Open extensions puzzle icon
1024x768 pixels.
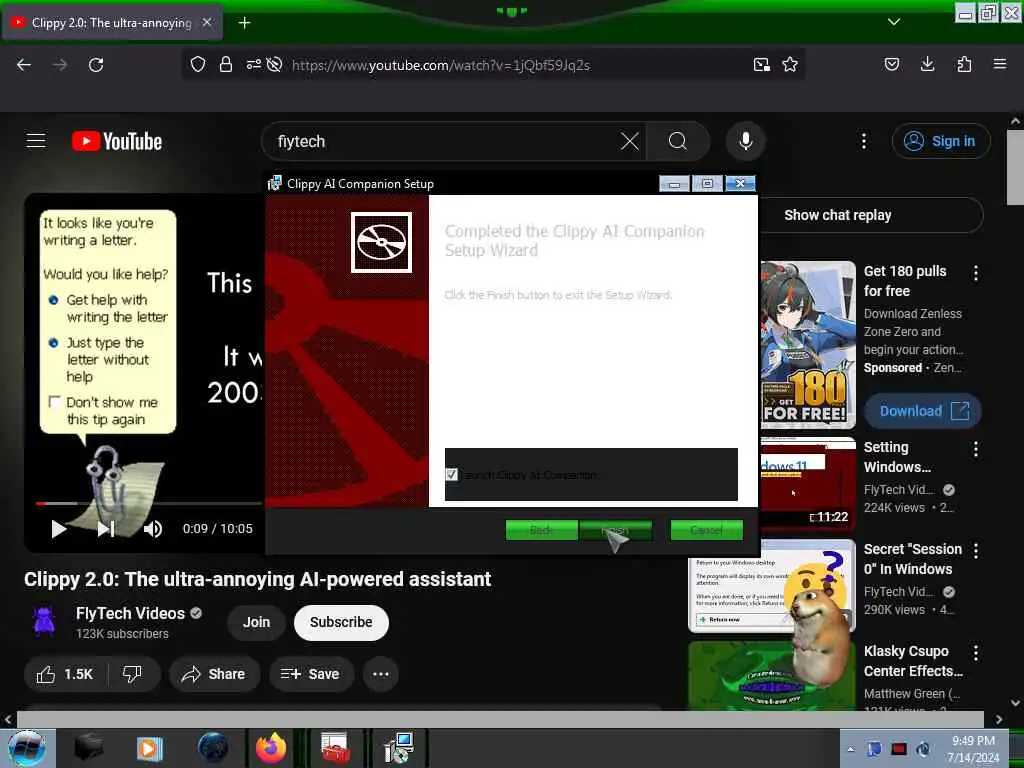[964, 64]
